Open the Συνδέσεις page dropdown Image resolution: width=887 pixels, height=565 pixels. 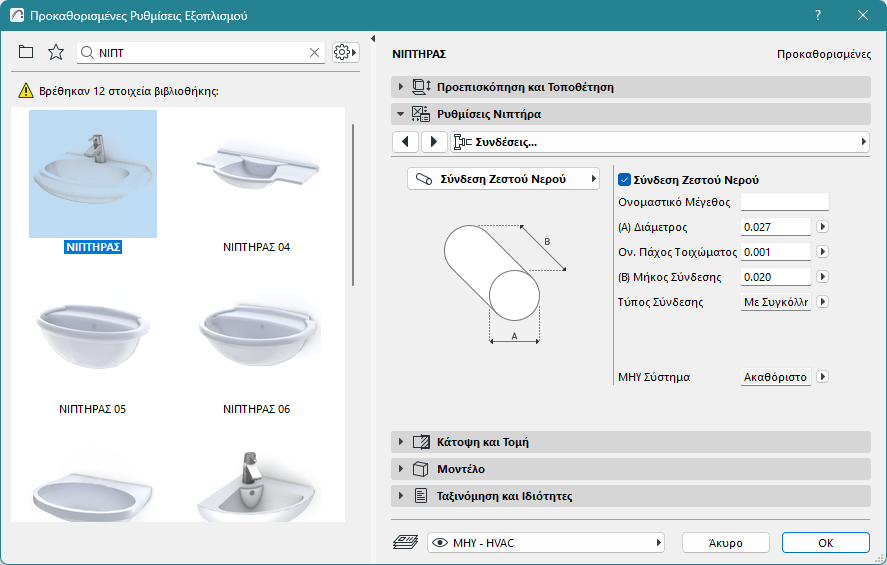660,142
